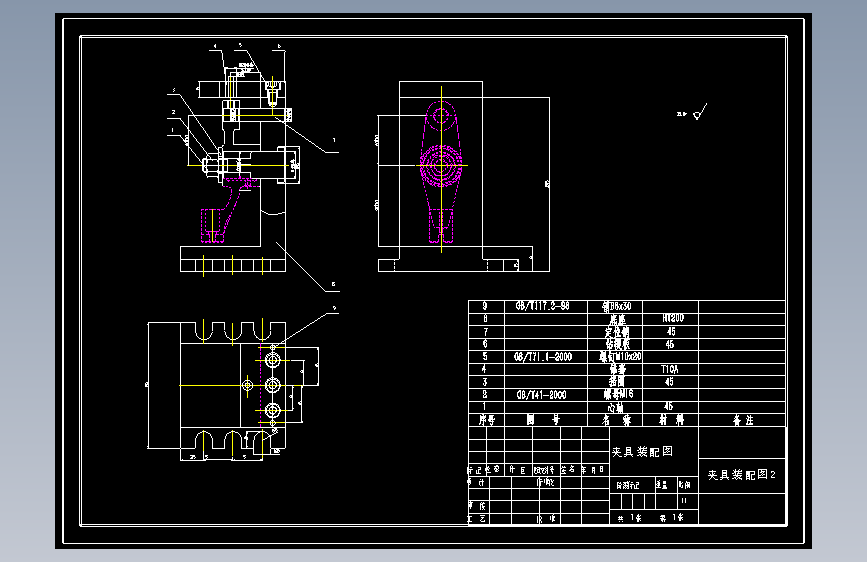This screenshot has height=562, width=867.
Task: Click material 45 in the row numbered 7
Action: coord(671,331)
